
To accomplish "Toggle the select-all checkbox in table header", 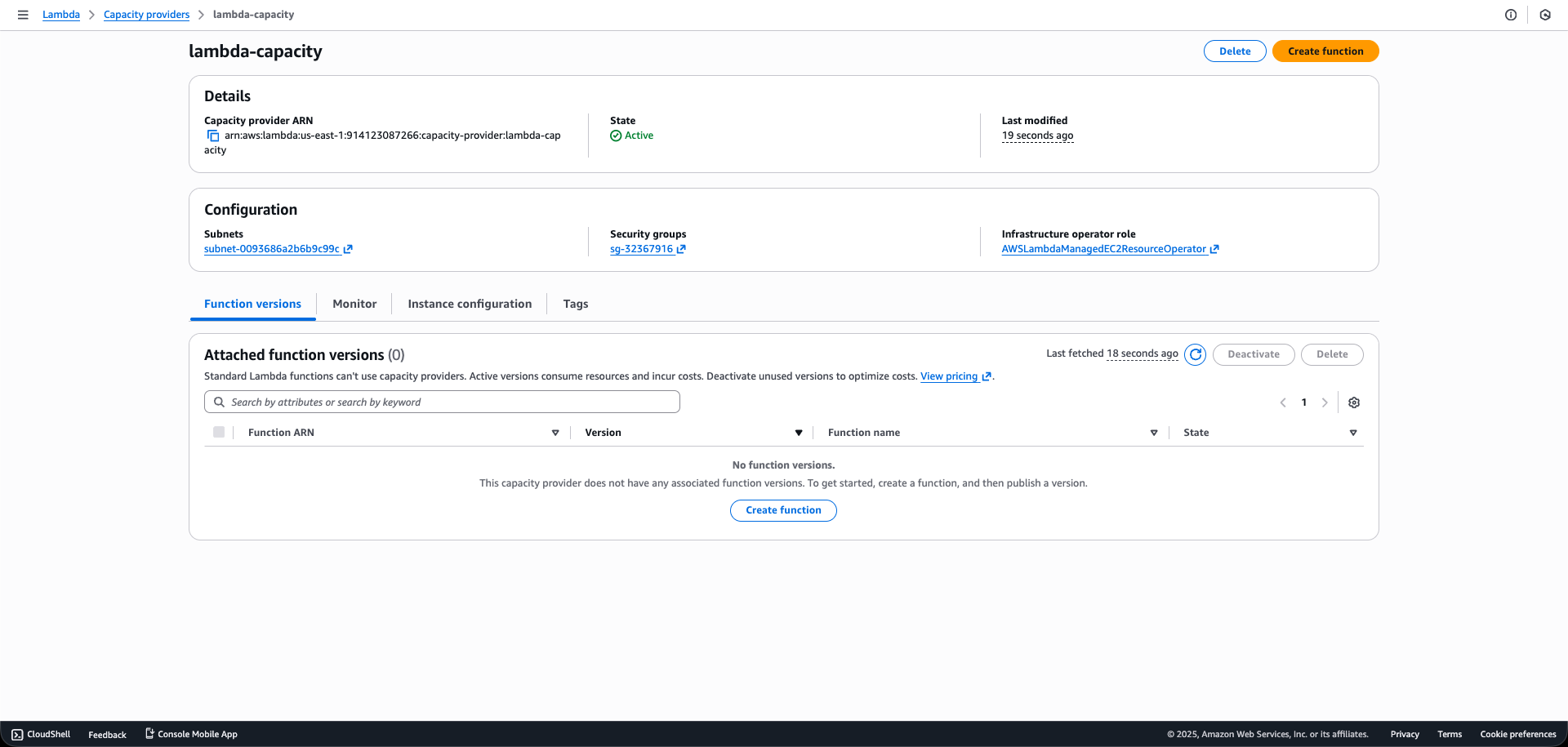I will 218,432.
